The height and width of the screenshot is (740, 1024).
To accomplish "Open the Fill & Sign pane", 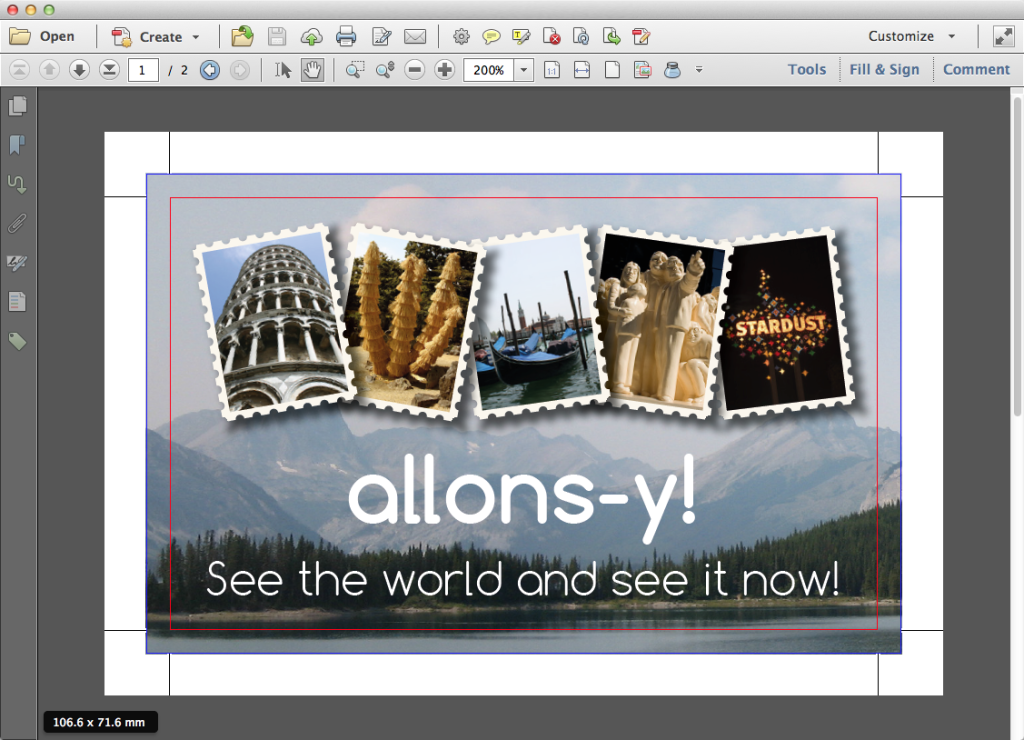I will pos(884,69).
